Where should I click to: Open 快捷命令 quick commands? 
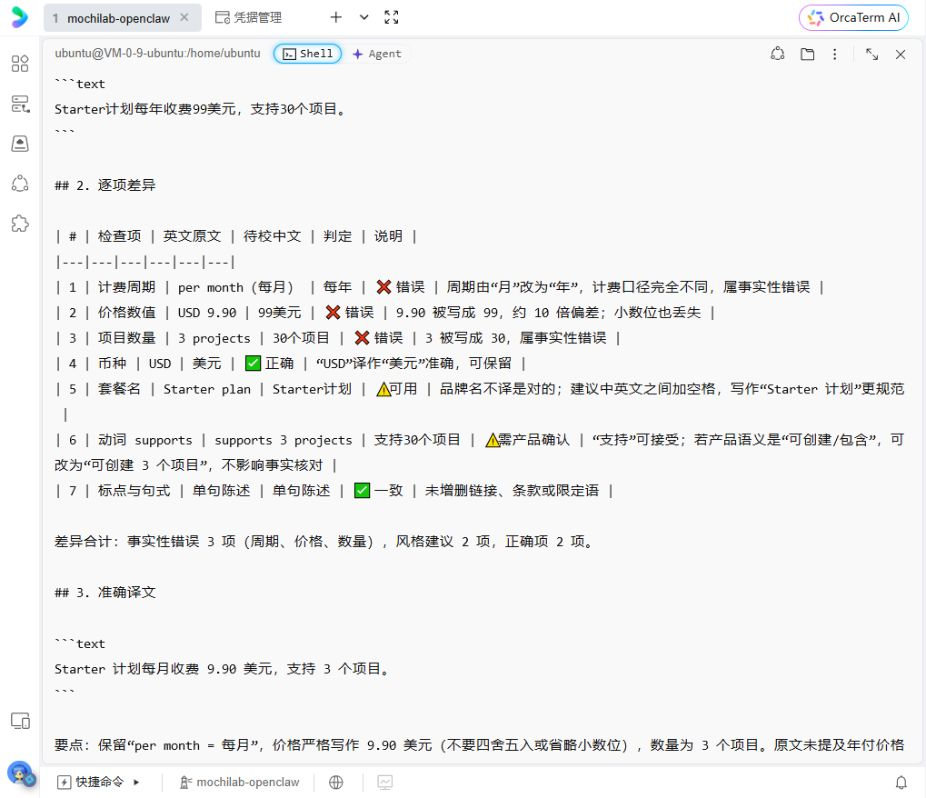click(x=90, y=782)
